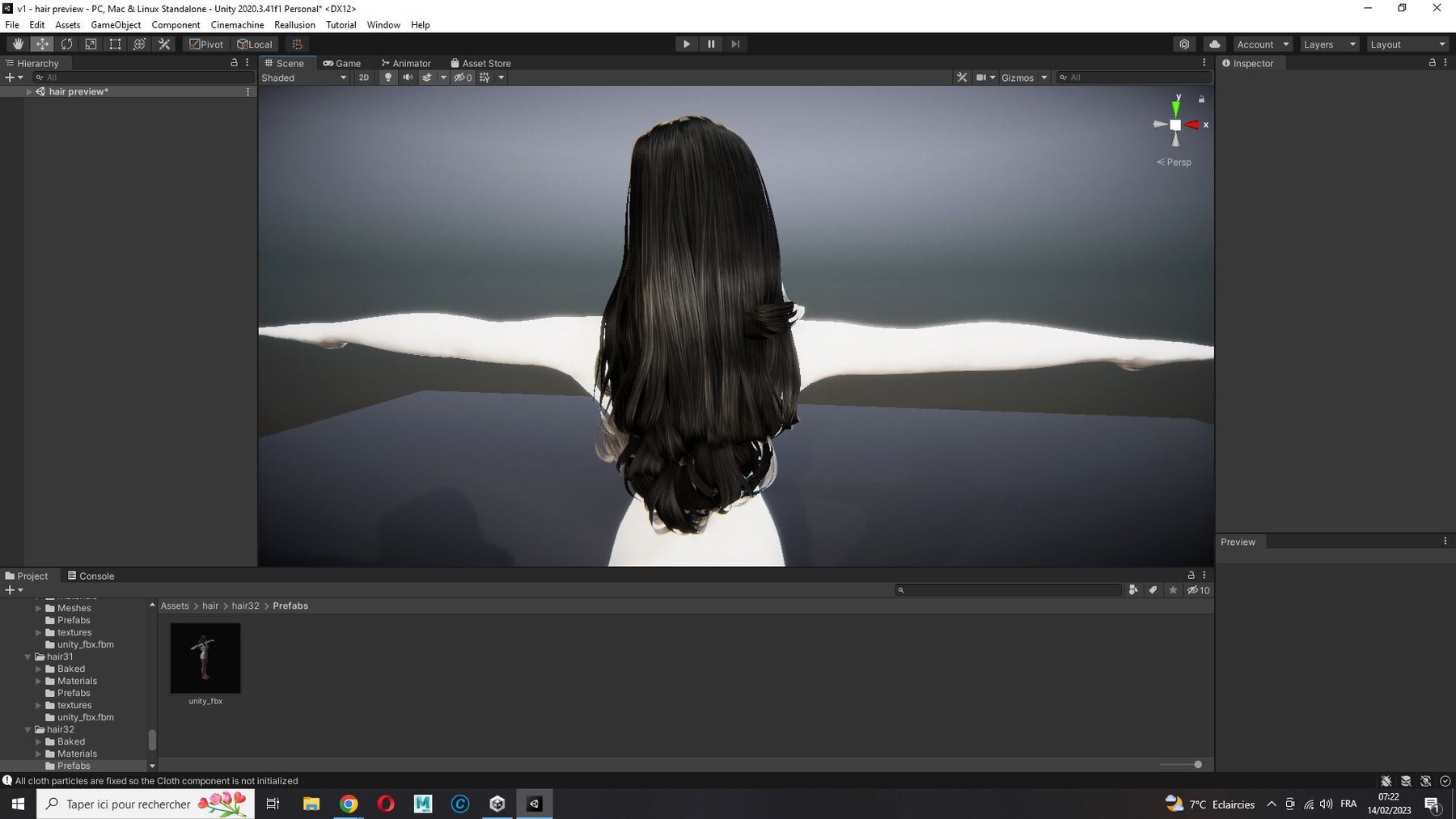Select the Transform tool
1456x819 pixels.
139,44
